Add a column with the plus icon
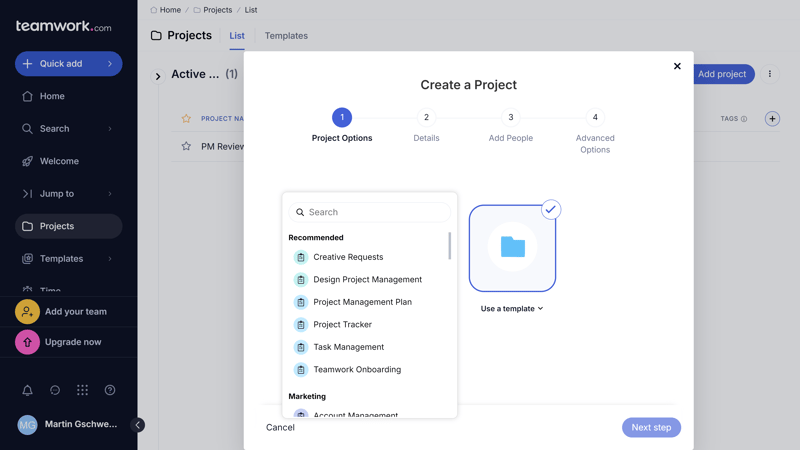800x450 pixels. point(772,119)
